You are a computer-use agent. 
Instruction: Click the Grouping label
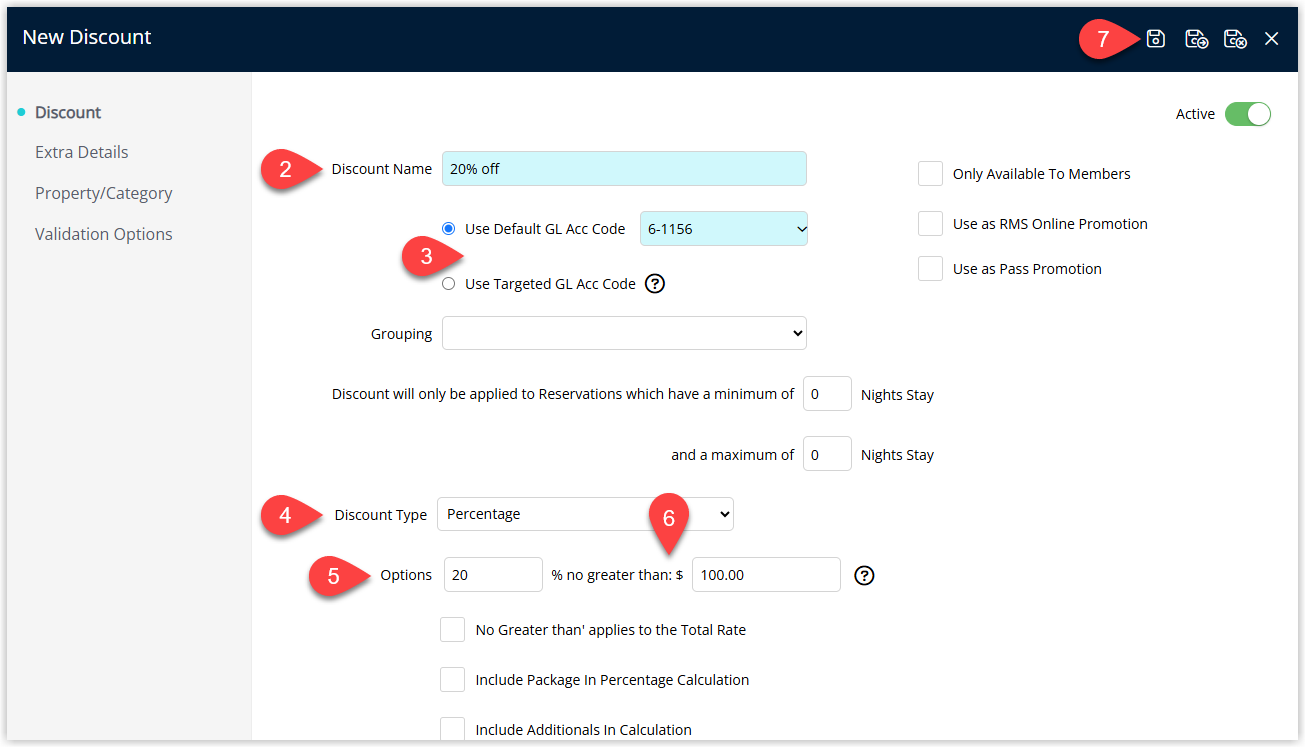tap(402, 334)
